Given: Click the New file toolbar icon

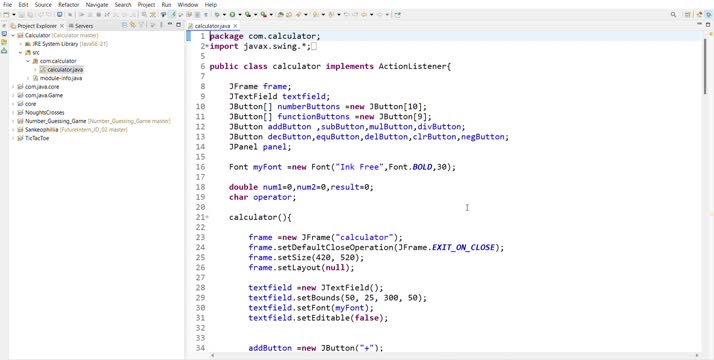Looking at the screenshot, I should point(6,15).
